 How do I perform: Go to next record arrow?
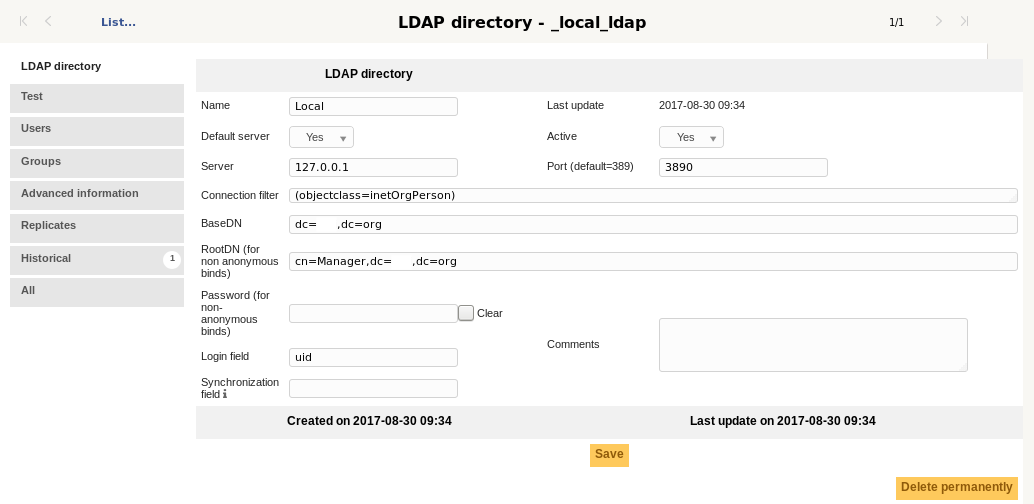tap(938, 21)
